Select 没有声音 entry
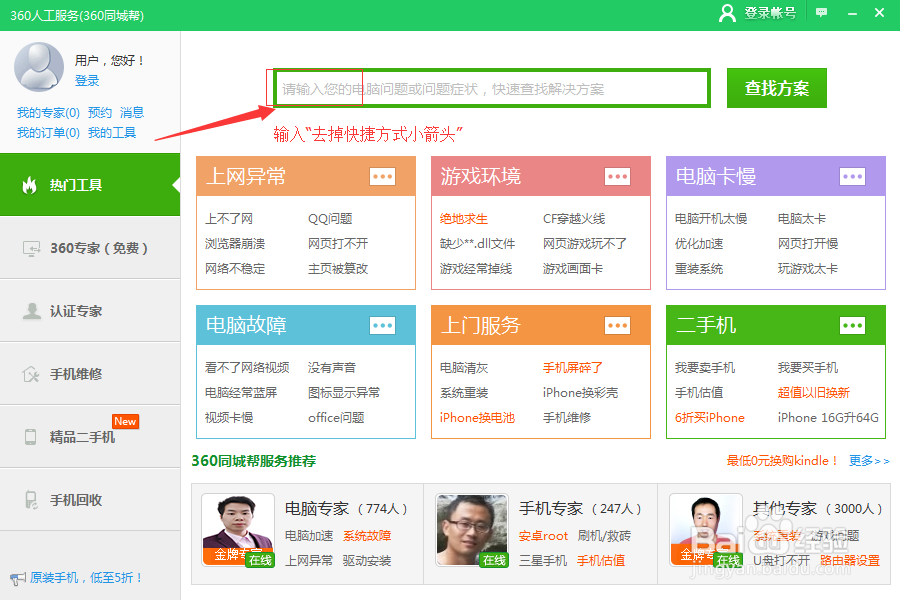 pyautogui.click(x=332, y=367)
